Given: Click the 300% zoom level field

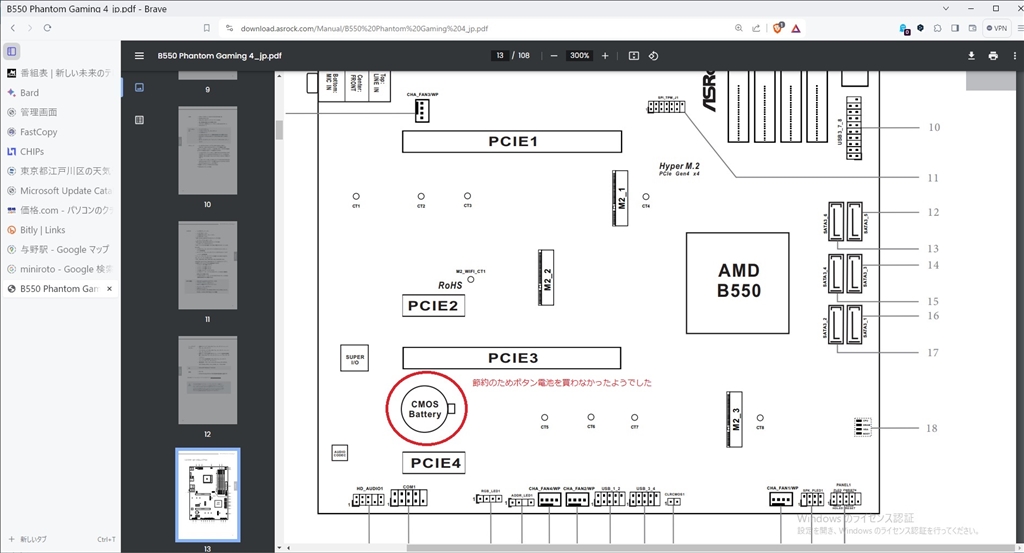Looking at the screenshot, I should click(x=580, y=55).
